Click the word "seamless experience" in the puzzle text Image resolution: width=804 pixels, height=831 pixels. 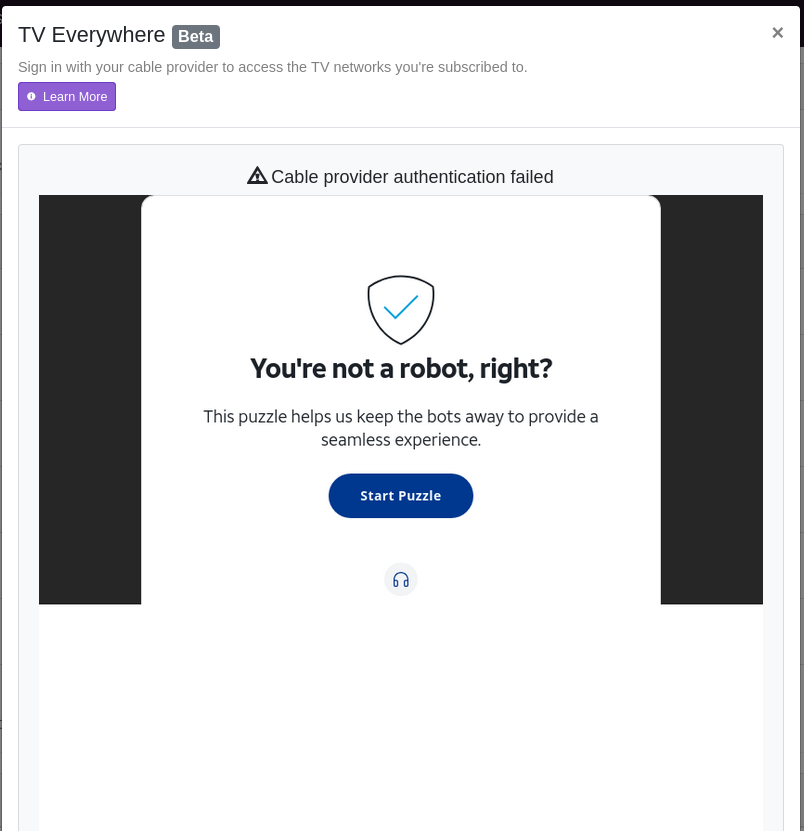[x=400, y=440]
